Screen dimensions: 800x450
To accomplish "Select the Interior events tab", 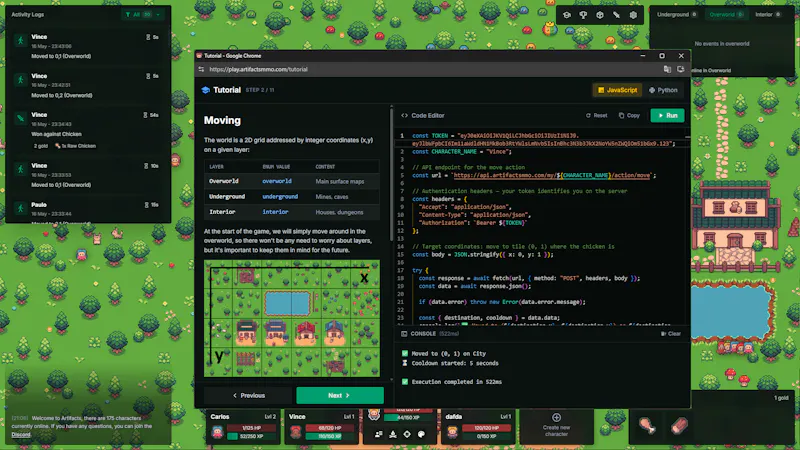I will (768, 15).
